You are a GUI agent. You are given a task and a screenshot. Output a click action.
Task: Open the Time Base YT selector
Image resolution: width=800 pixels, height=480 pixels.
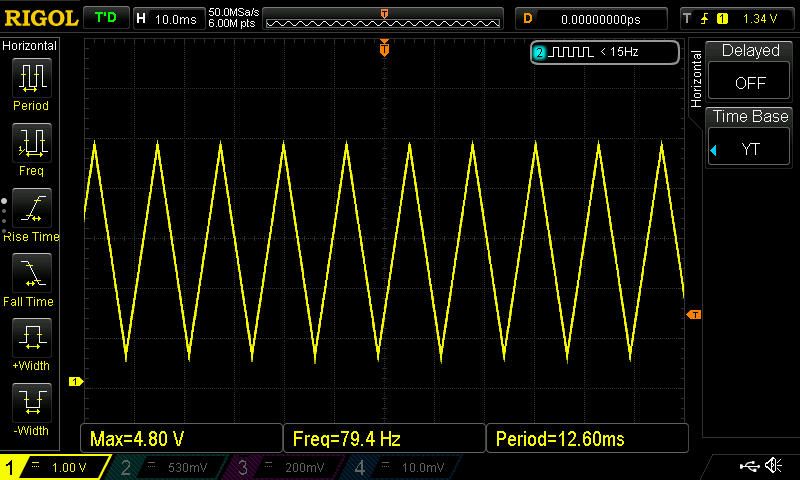pyautogui.click(x=750, y=135)
